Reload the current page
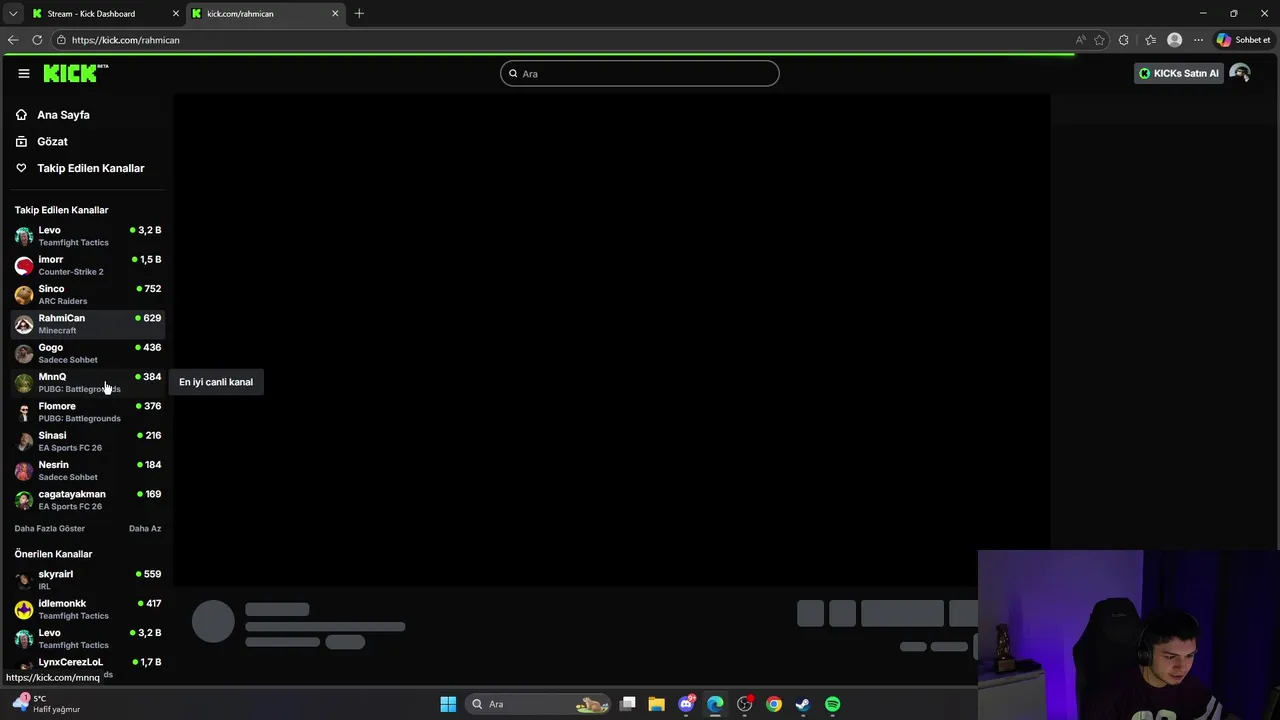Screen dimensions: 1280x720 (x=37, y=40)
